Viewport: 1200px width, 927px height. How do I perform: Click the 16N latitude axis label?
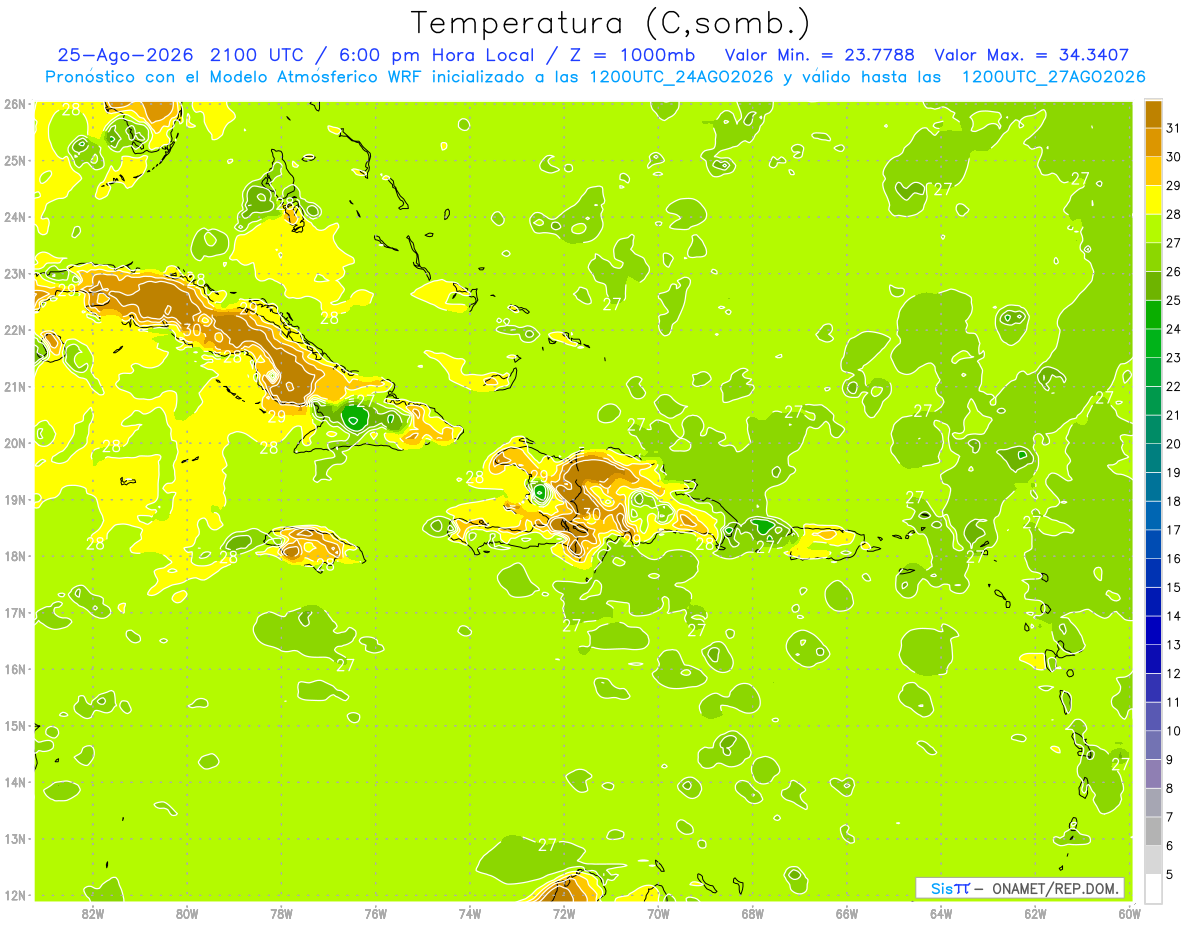click(14, 669)
